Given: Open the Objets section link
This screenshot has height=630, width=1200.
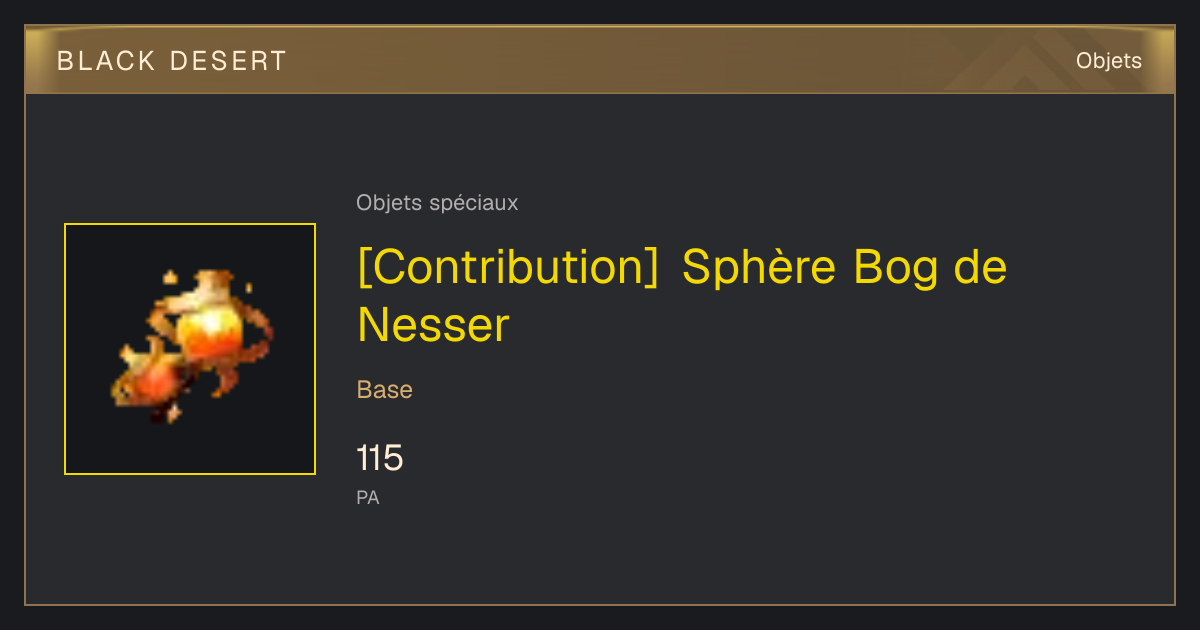Looking at the screenshot, I should pyautogui.click(x=1108, y=61).
